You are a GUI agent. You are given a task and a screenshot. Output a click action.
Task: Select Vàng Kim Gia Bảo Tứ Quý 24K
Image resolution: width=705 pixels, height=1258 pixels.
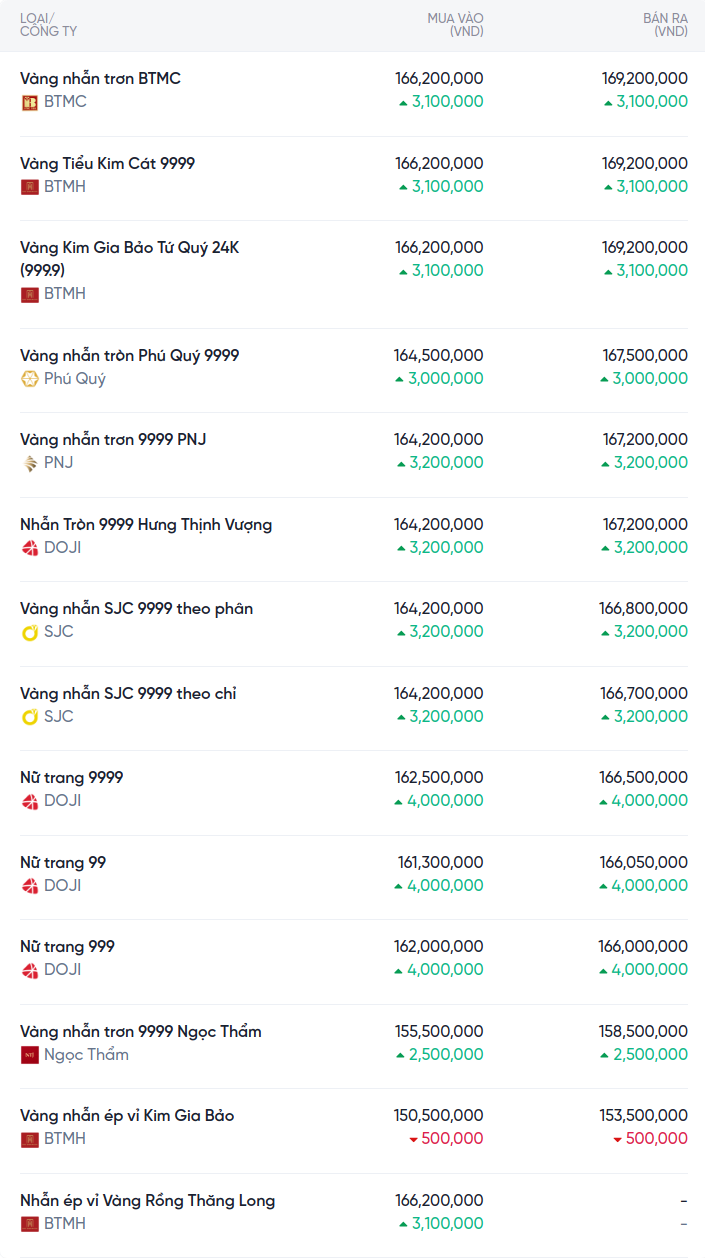129,257
